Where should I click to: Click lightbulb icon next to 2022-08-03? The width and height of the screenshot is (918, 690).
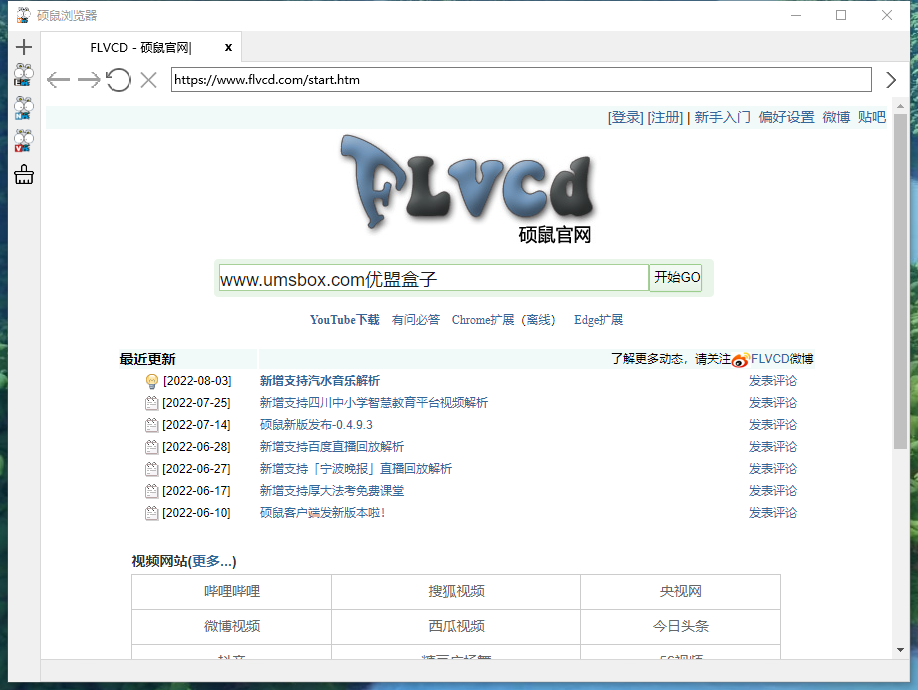(x=152, y=382)
